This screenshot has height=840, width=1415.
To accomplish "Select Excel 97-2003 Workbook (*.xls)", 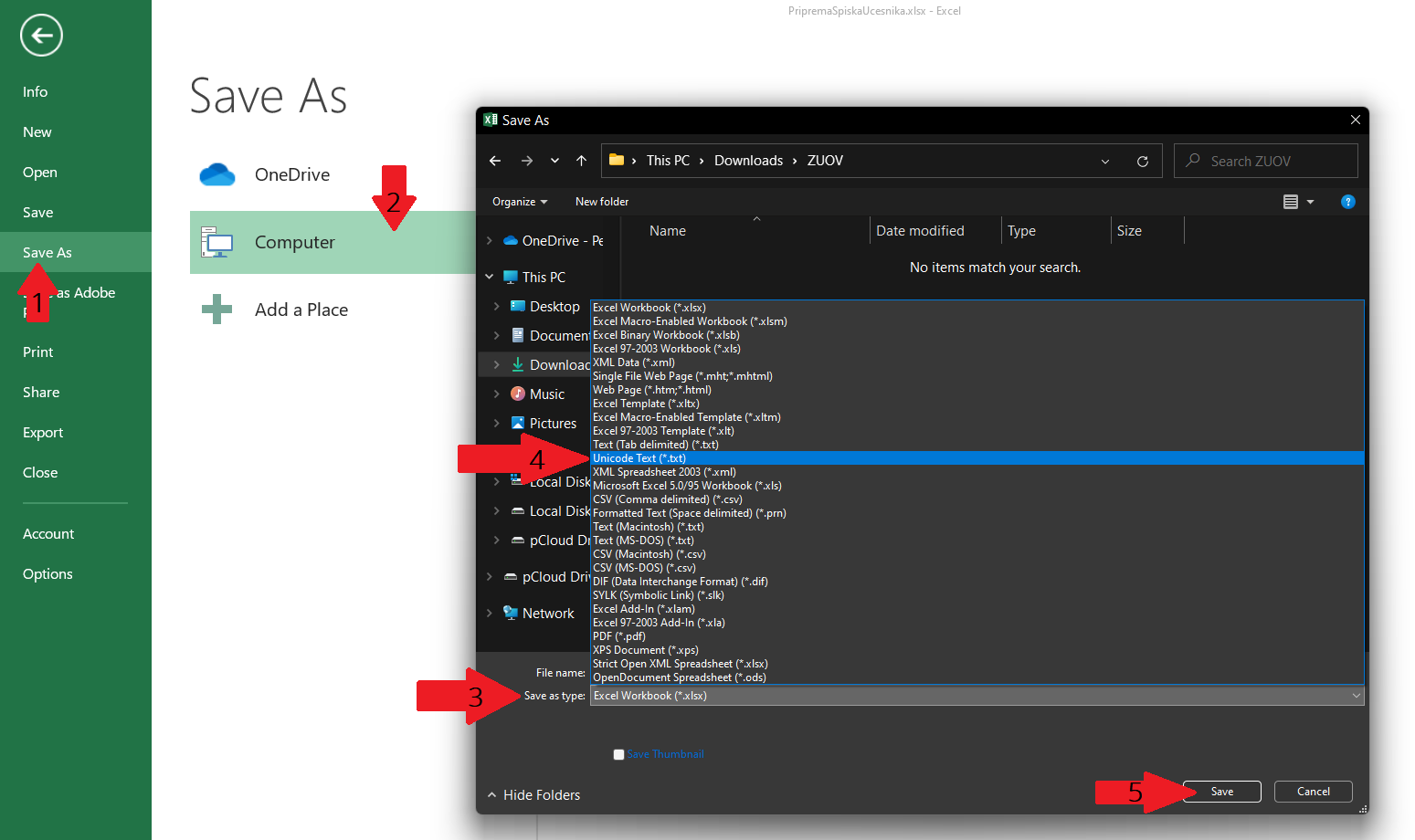I will 977,349.
